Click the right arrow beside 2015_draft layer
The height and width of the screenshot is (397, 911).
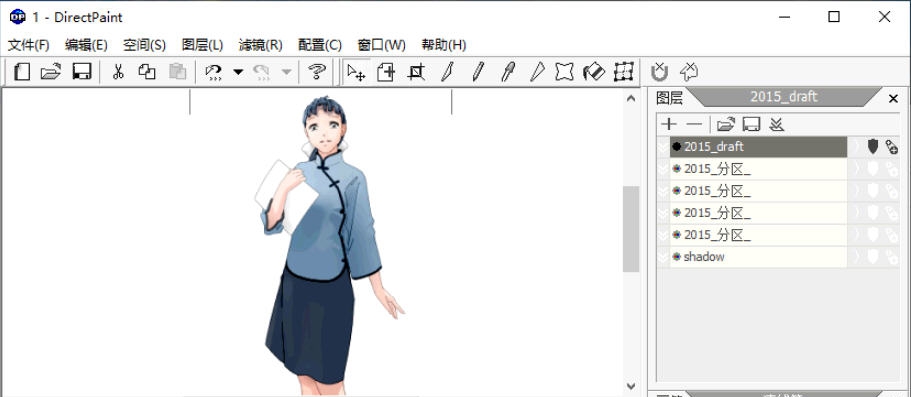[856, 146]
